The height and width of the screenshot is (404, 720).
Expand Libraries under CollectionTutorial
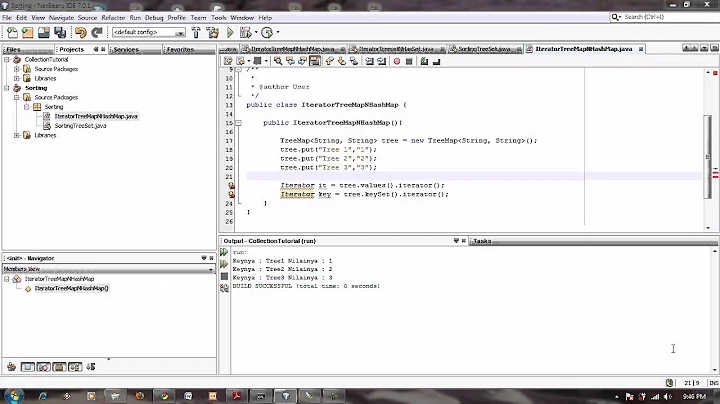click(17, 79)
